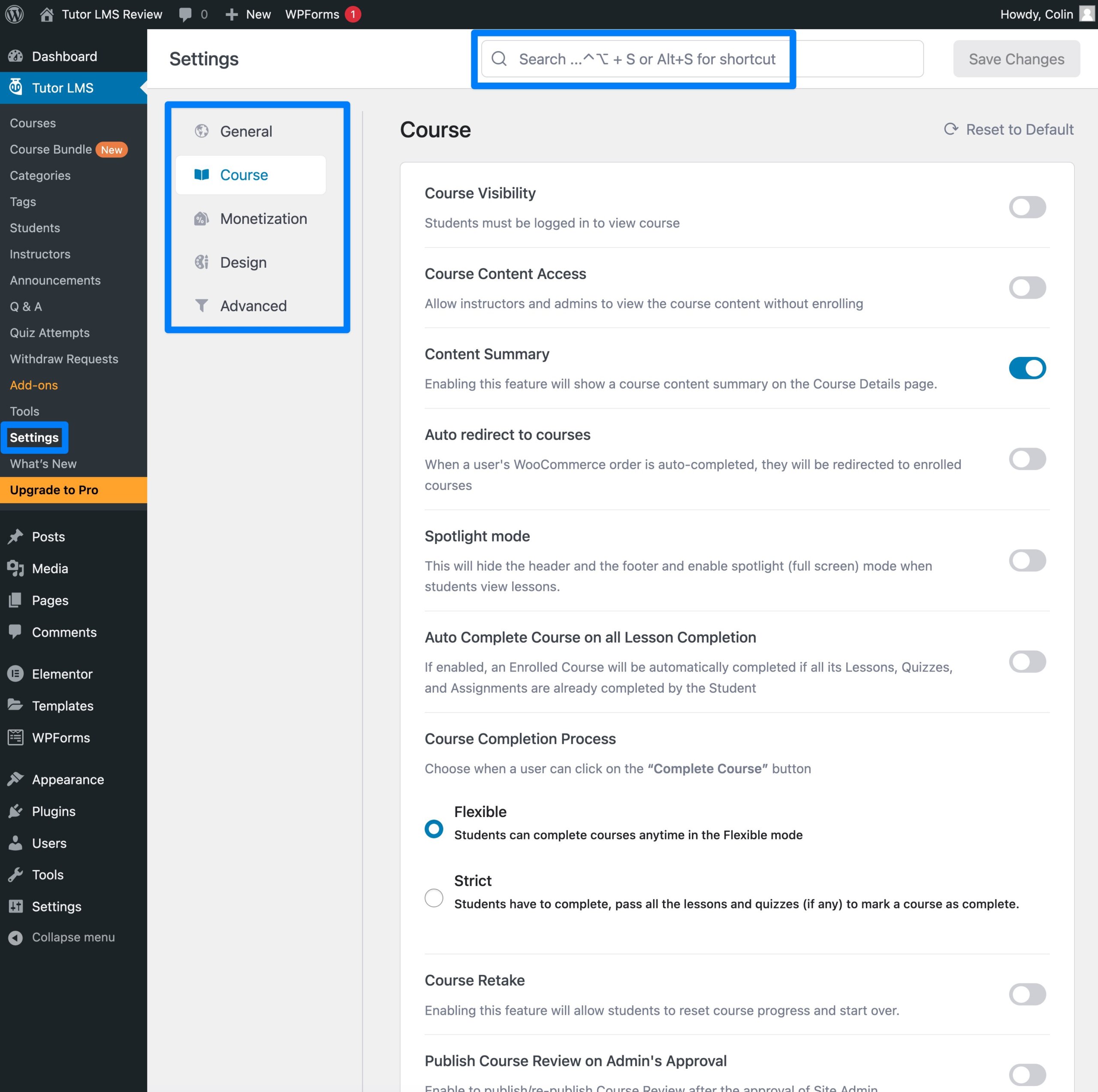The height and width of the screenshot is (1092, 1098).
Task: Toggle Publish Course Review on Admin's Approval
Action: [1027, 1074]
